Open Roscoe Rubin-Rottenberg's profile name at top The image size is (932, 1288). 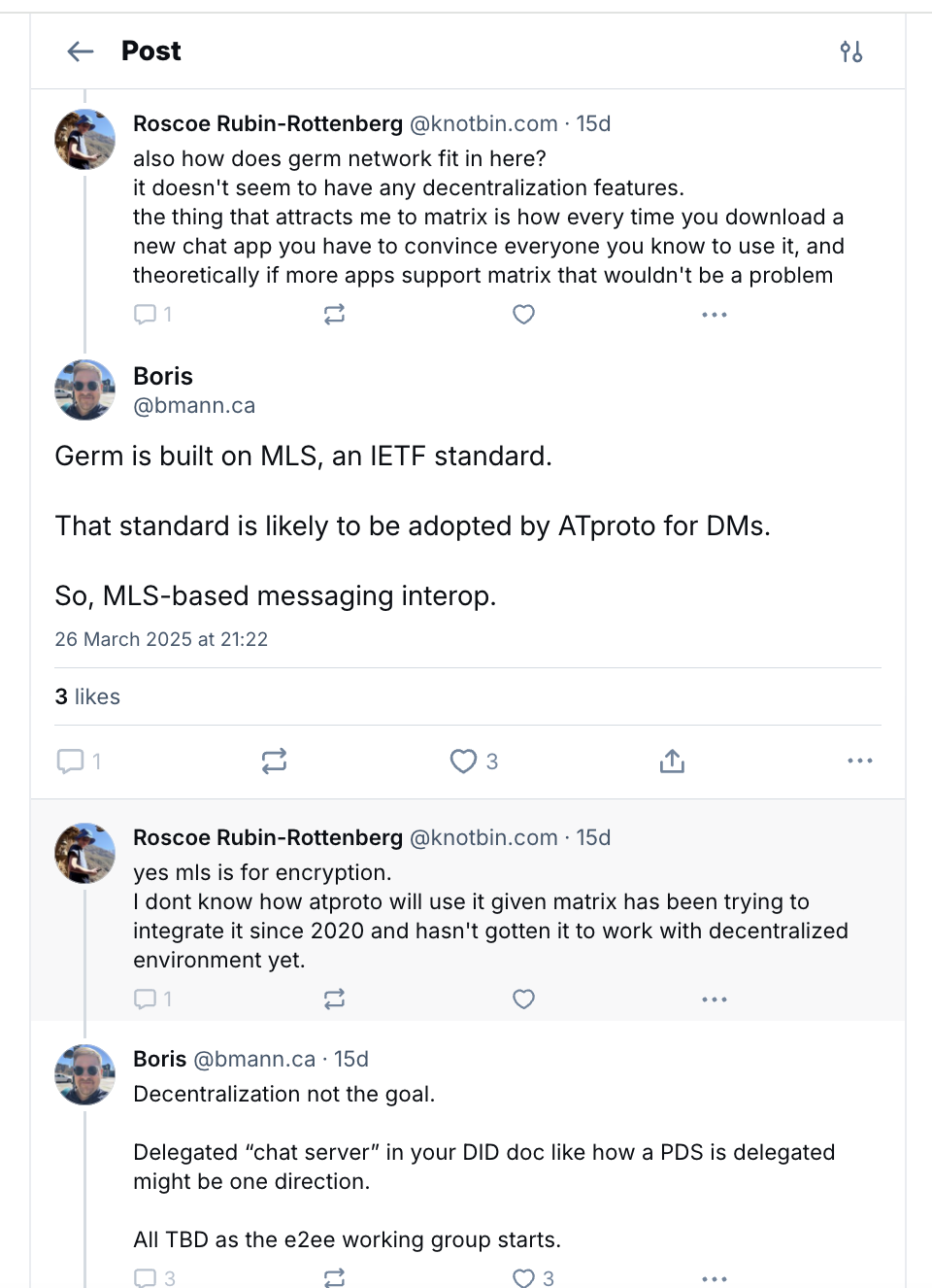(x=268, y=123)
